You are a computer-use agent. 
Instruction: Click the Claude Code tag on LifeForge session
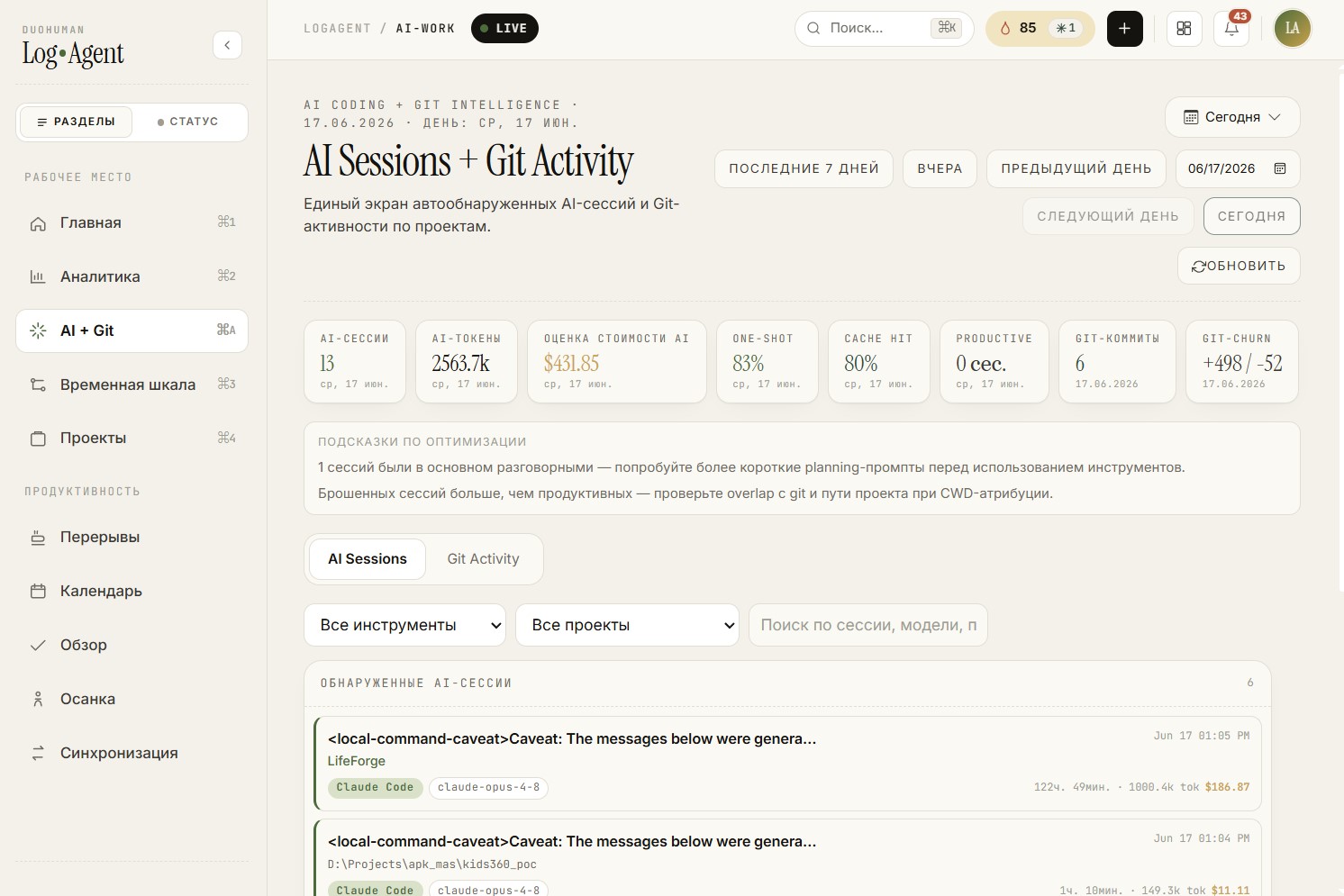[x=375, y=788]
